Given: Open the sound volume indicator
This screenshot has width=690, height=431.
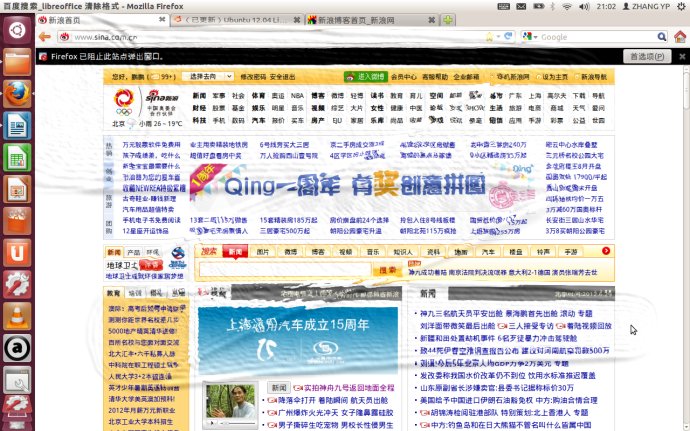Looking at the screenshot, I should (x=584, y=6).
